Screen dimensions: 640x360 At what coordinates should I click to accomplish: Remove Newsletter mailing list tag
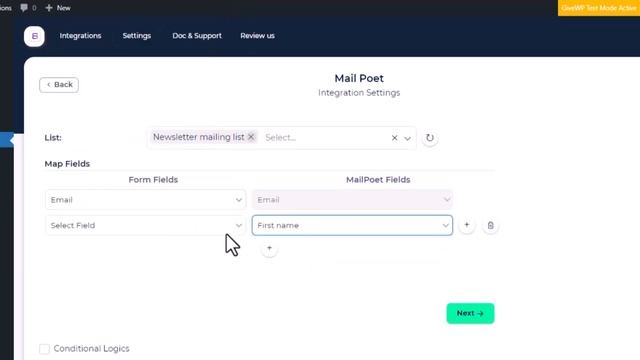tap(251, 137)
